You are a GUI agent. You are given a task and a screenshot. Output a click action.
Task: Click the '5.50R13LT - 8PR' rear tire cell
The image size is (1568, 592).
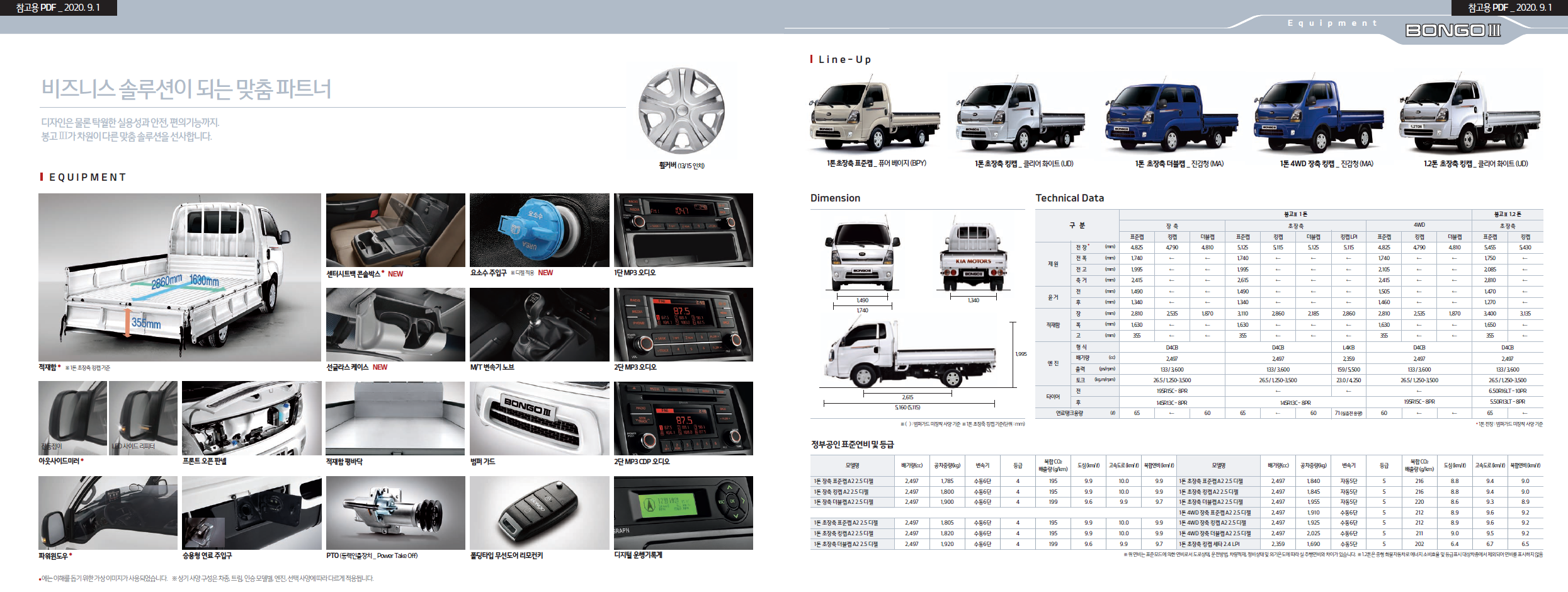click(1507, 401)
